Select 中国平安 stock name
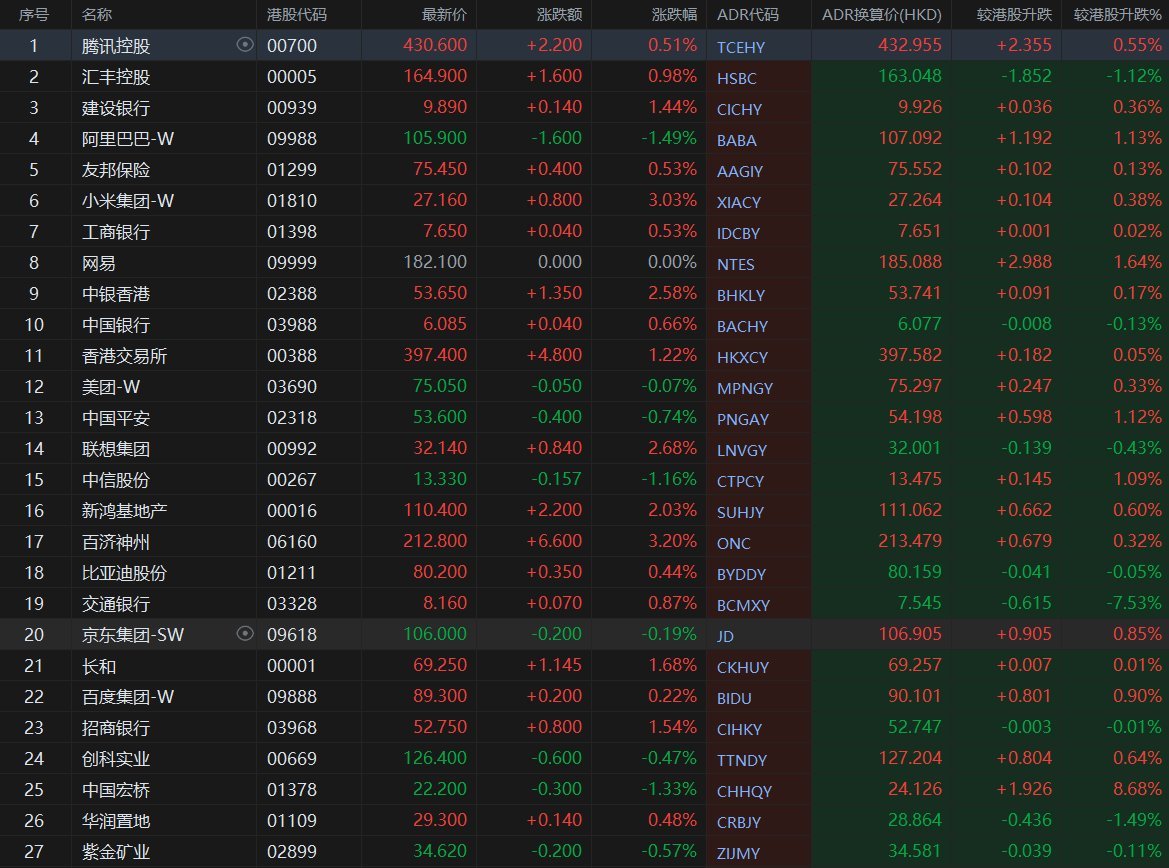 pos(116,418)
